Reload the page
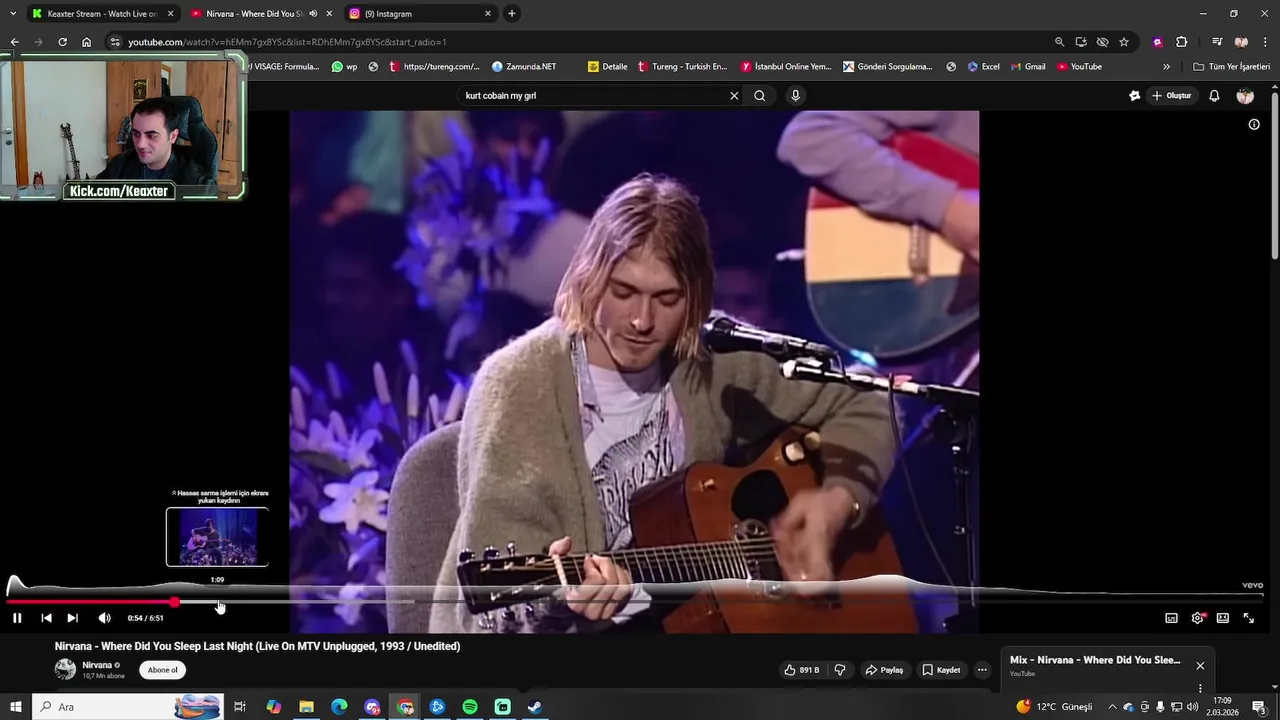1280x720 pixels. (x=62, y=42)
